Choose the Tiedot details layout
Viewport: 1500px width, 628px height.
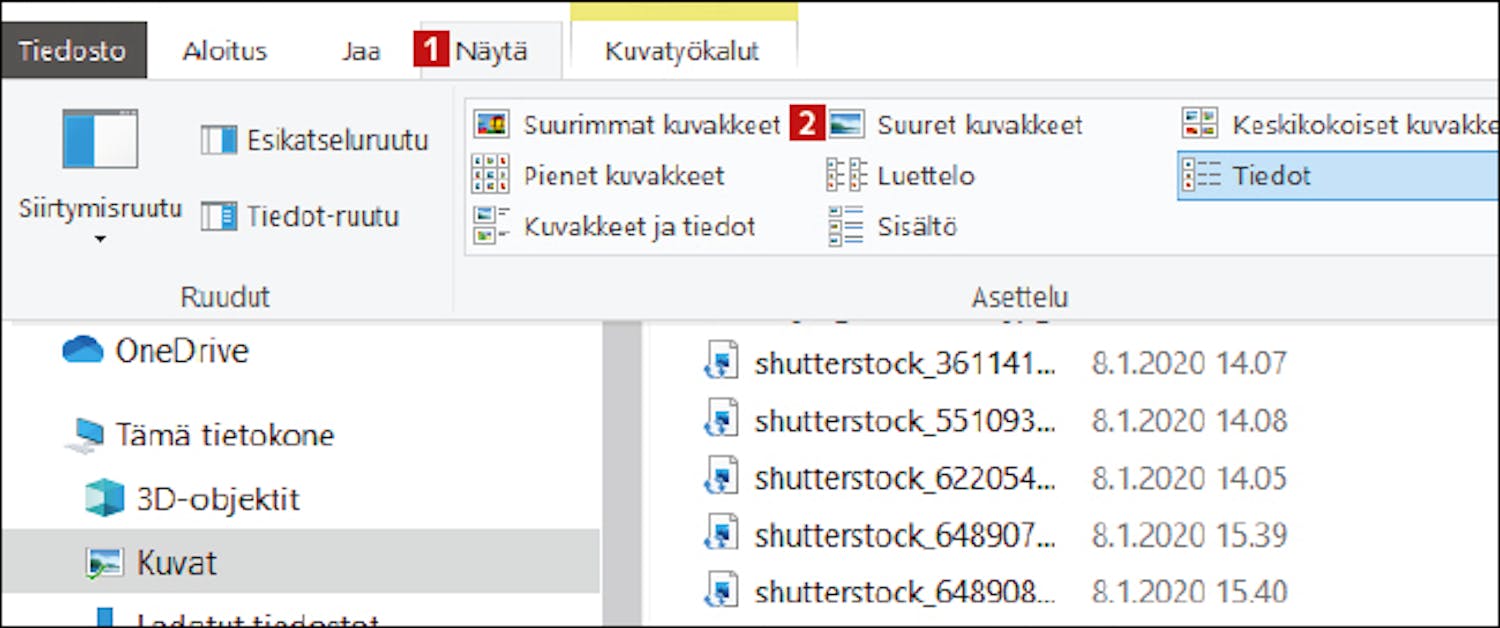[1339, 177]
